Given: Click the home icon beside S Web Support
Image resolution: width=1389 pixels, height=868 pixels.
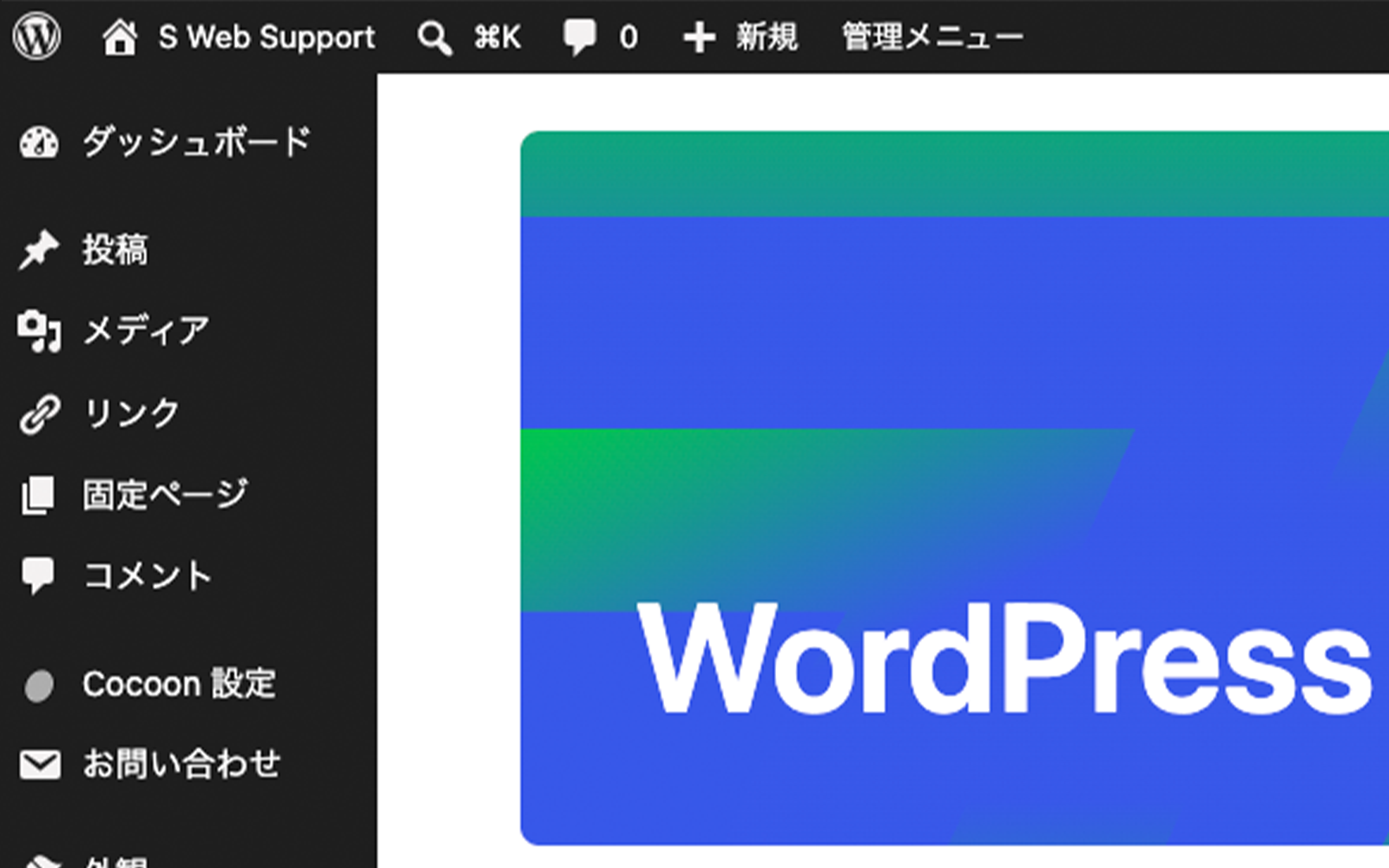Looking at the screenshot, I should pyautogui.click(x=120, y=37).
